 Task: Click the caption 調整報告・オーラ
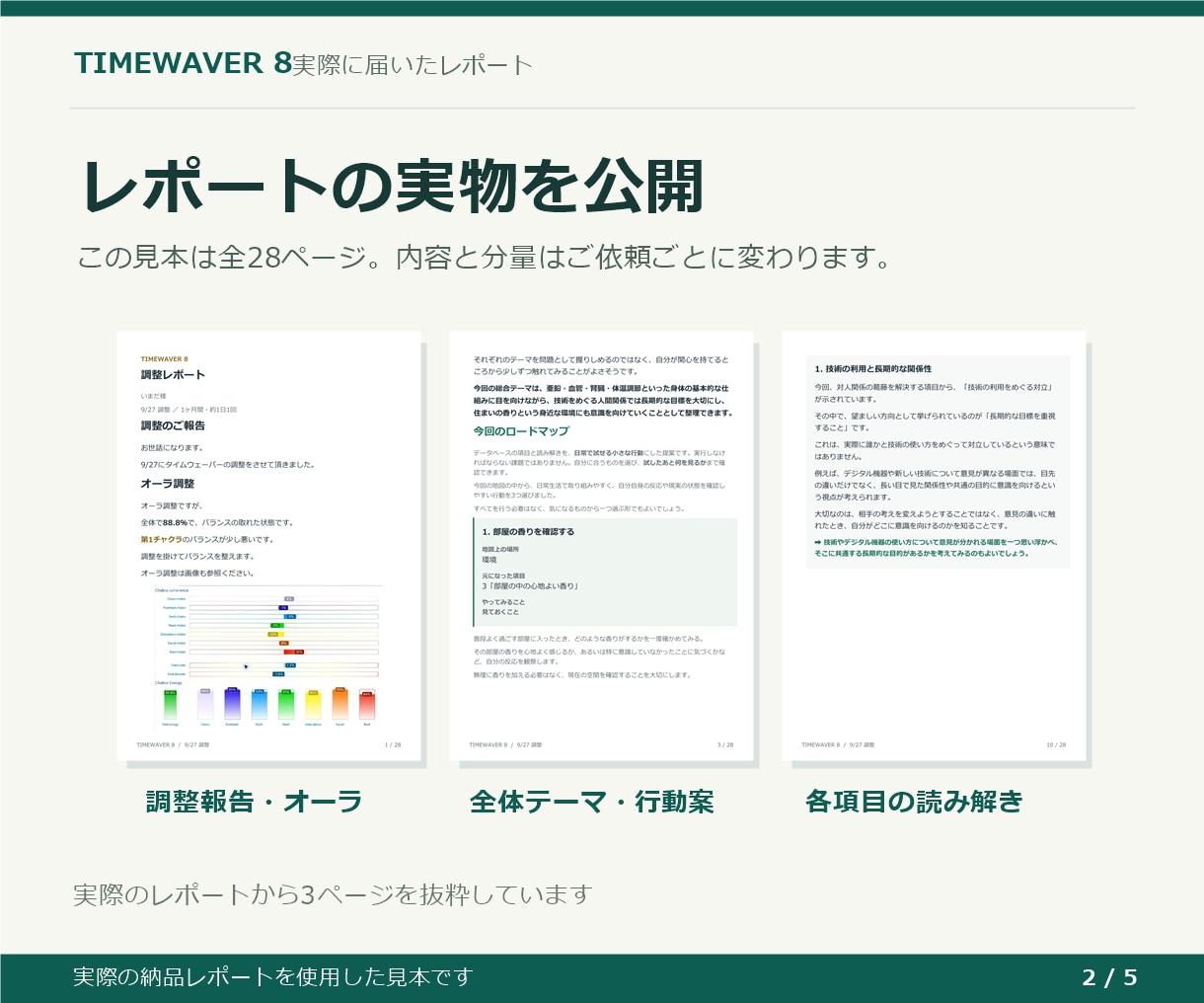pyautogui.click(x=254, y=802)
